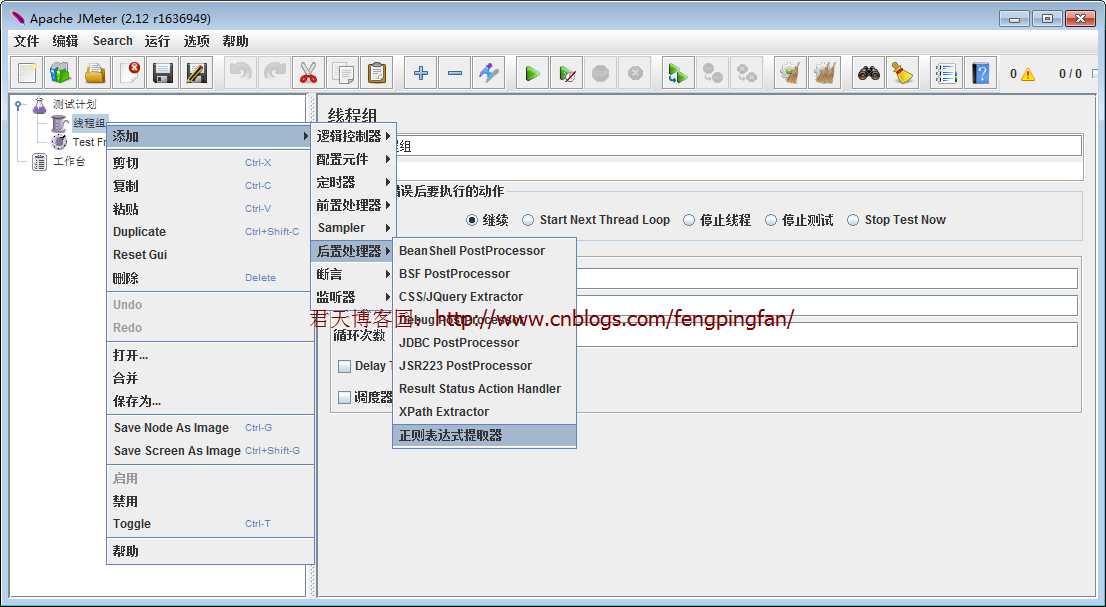
Task: Expand the 监听器 submenu
Action: click(353, 297)
